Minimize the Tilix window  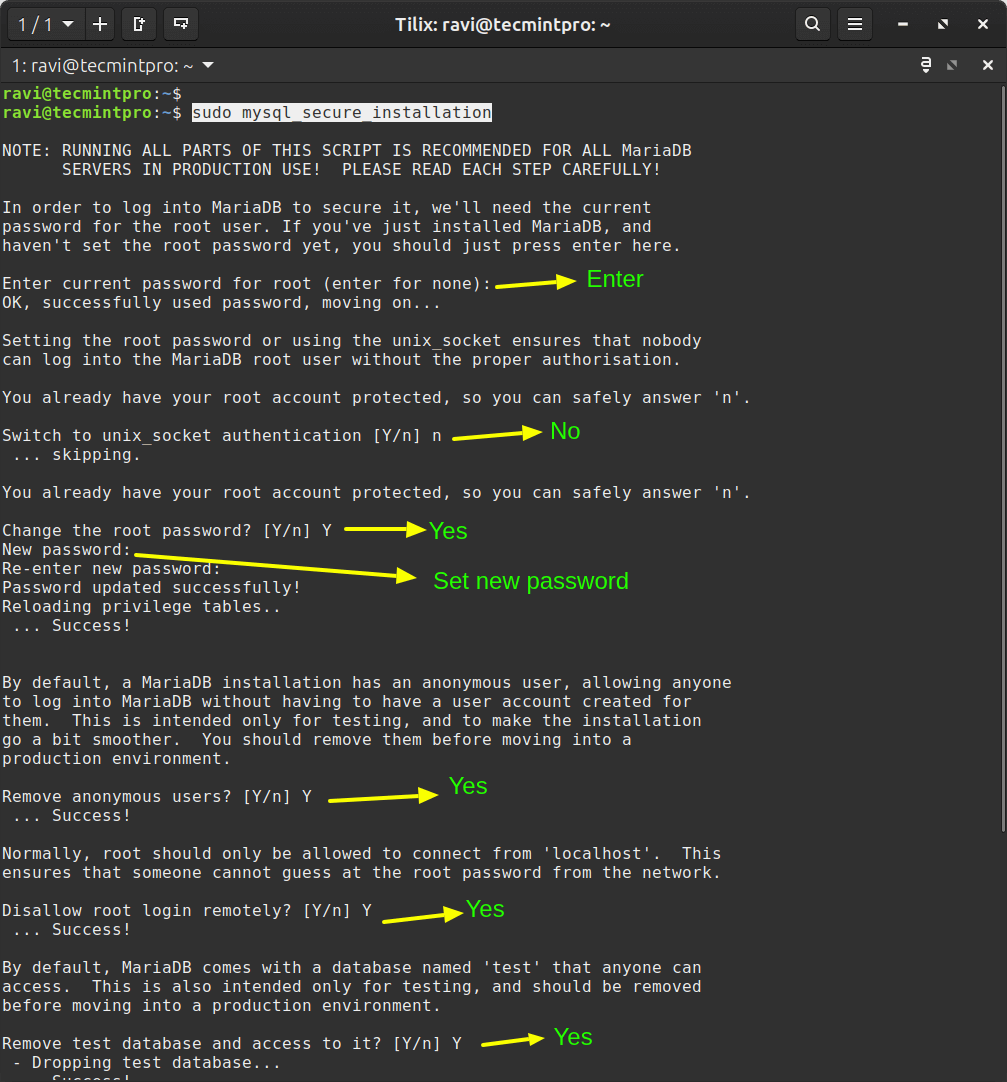[x=905, y=24]
